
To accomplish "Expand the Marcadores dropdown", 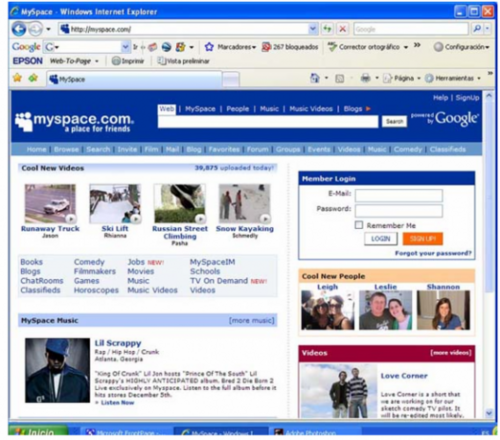I will (254, 47).
